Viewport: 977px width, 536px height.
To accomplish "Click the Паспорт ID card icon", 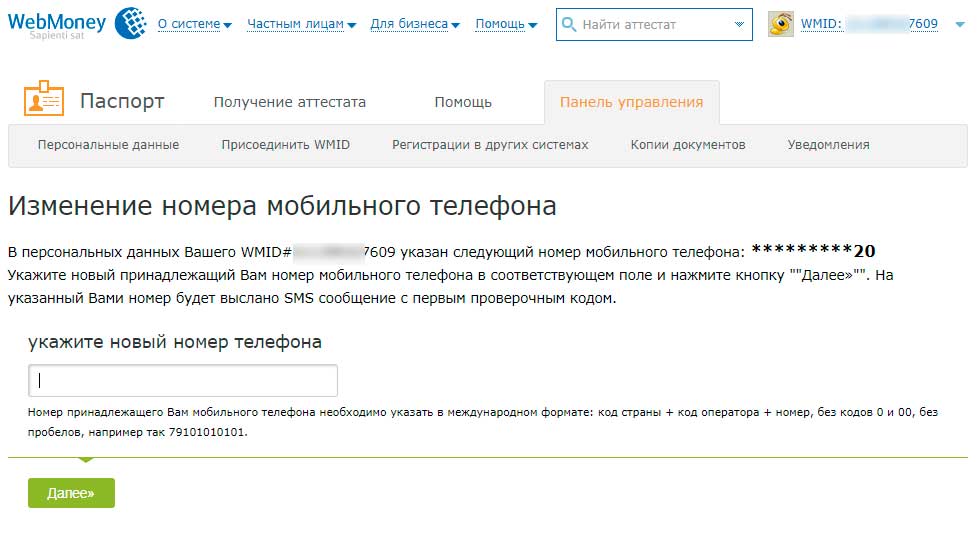I will pos(44,98).
